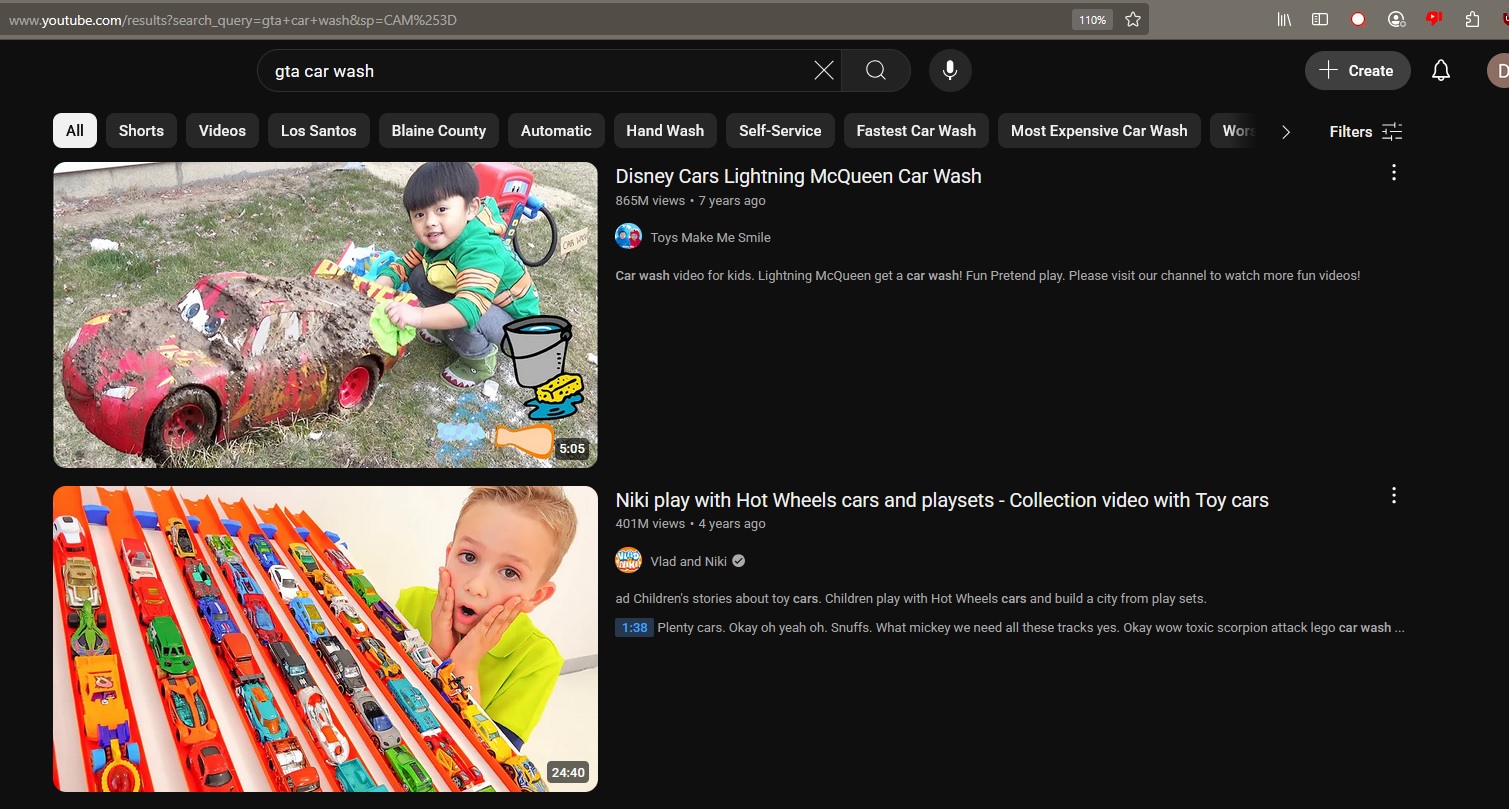Select the Most Expensive Car Wash chip
1509x809 pixels.
pyautogui.click(x=1099, y=131)
